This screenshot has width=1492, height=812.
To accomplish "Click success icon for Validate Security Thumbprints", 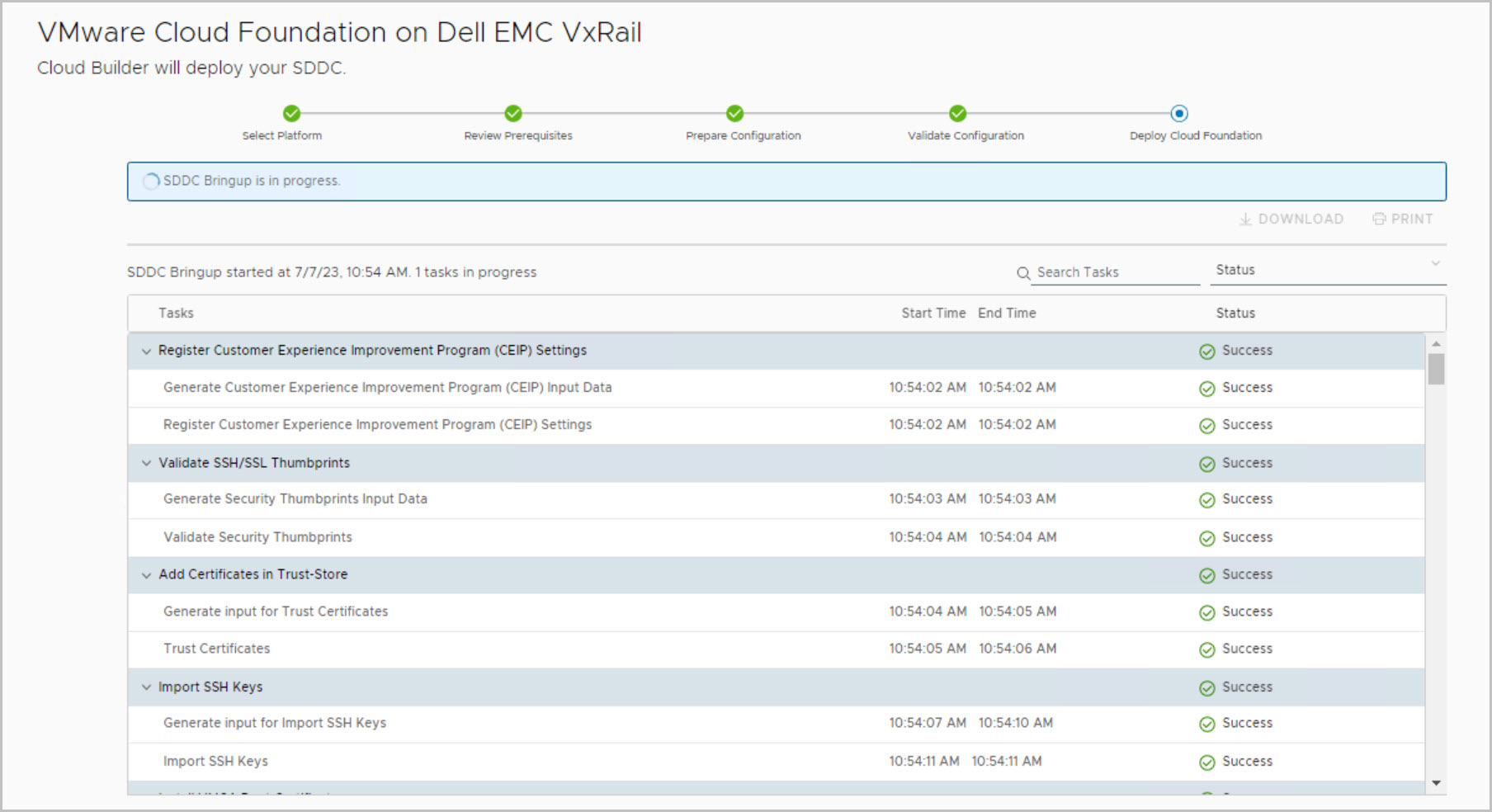I will 1206,539.
